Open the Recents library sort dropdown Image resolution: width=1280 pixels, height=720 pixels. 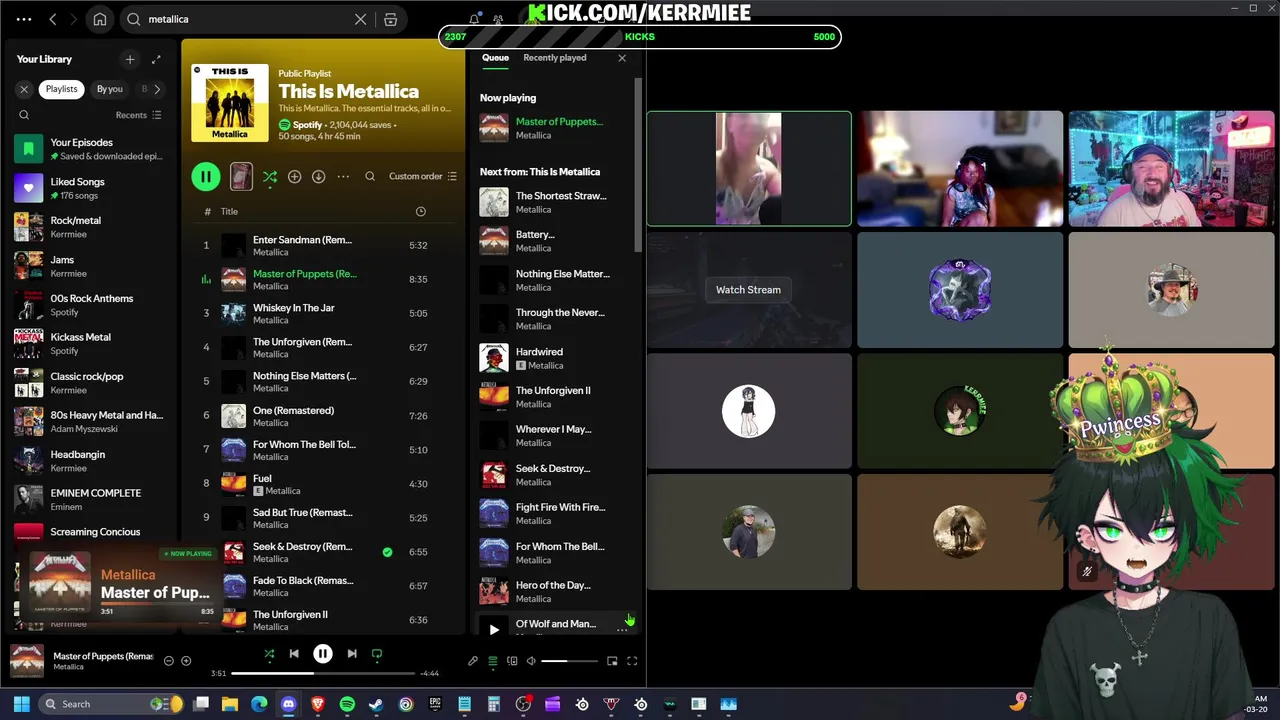click(139, 115)
